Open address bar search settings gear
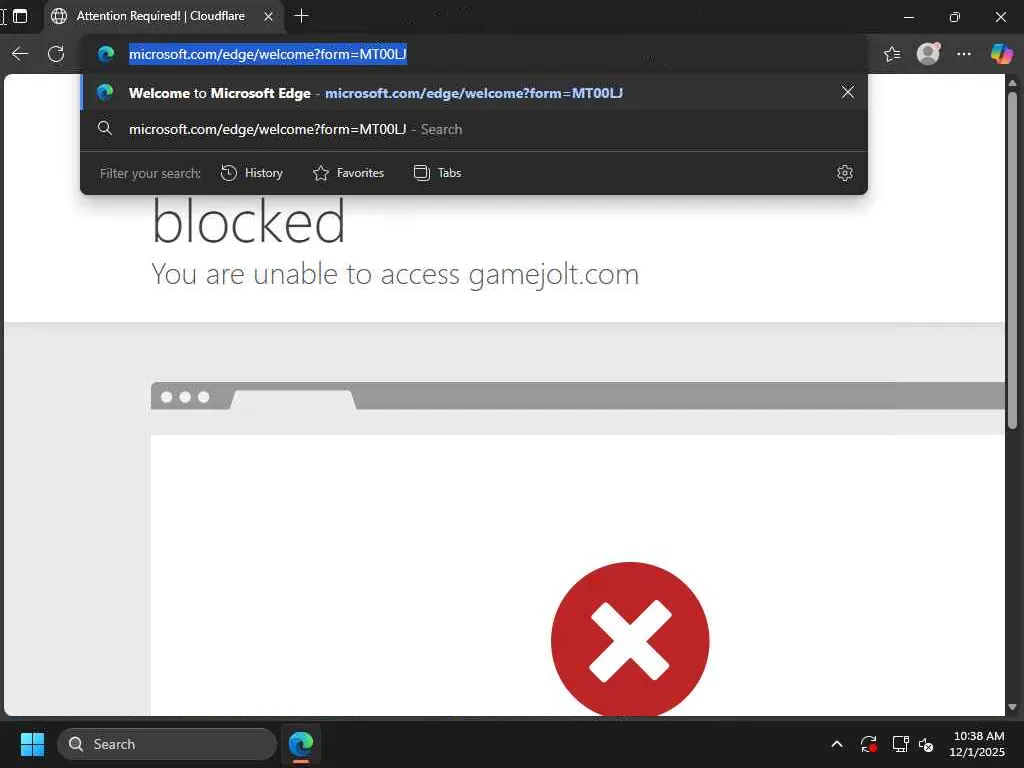The image size is (1024, 768). click(x=844, y=173)
